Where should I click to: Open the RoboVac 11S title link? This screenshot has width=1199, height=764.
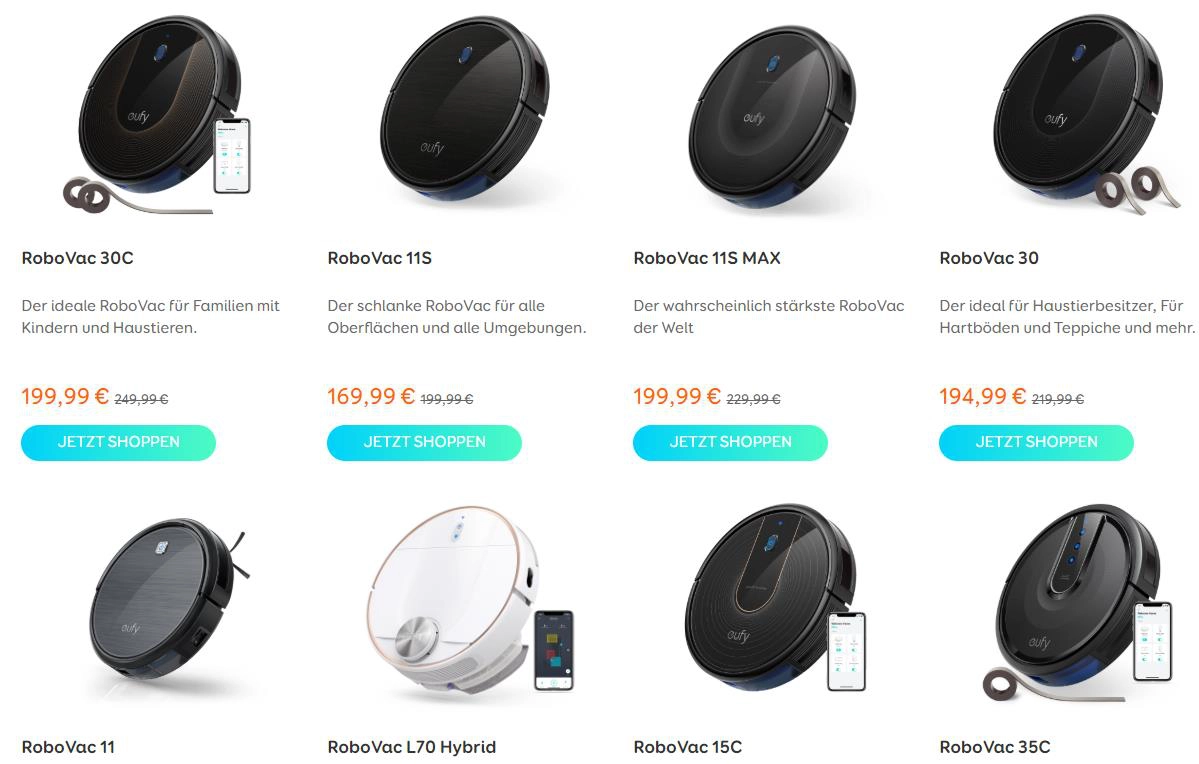379,258
